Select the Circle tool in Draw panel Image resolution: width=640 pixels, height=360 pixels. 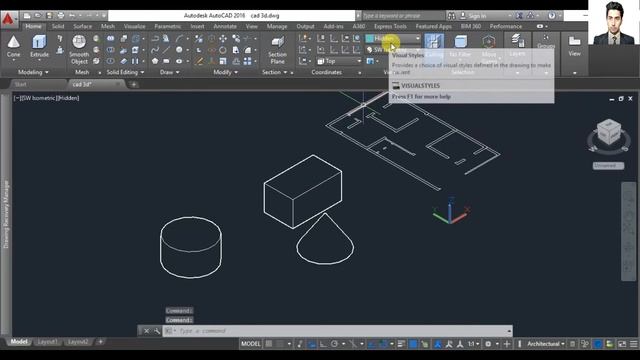[x=179, y=50]
